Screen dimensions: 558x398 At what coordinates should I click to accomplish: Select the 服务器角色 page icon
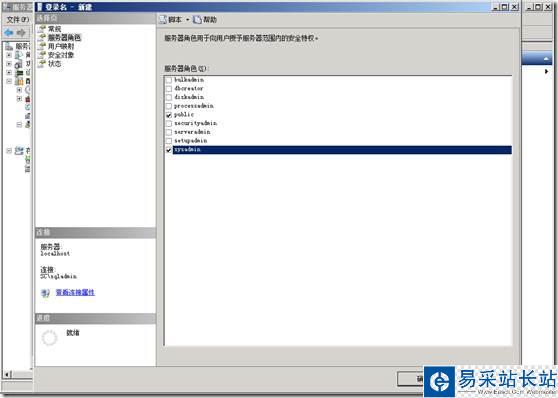click(x=42, y=37)
